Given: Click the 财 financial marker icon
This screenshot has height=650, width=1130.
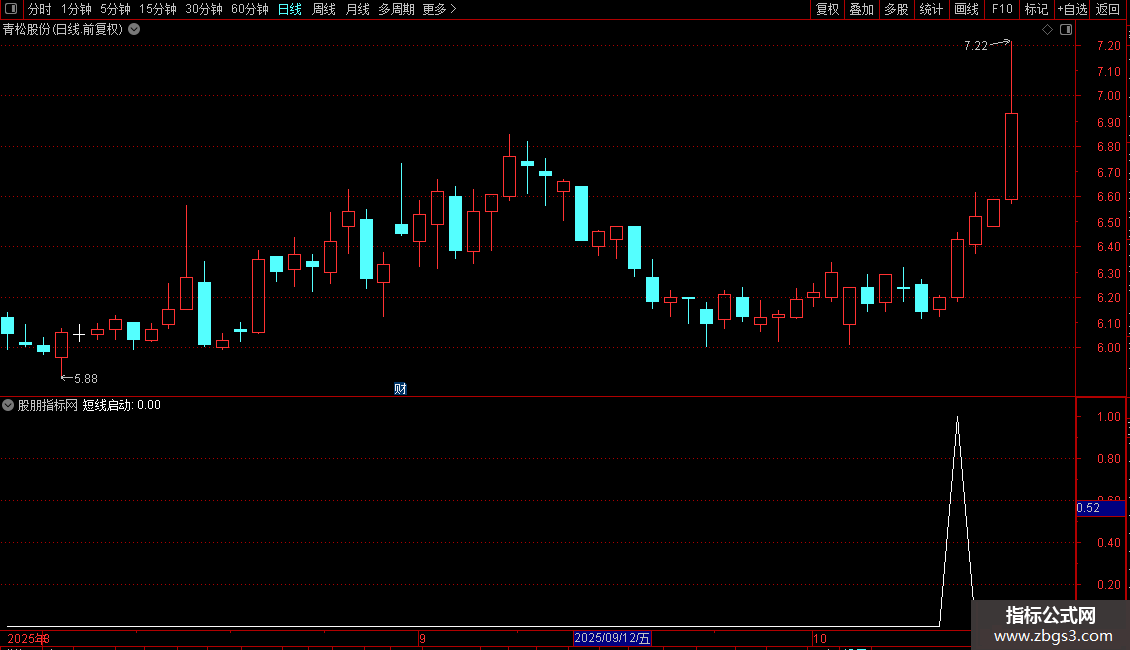Looking at the screenshot, I should tap(401, 389).
